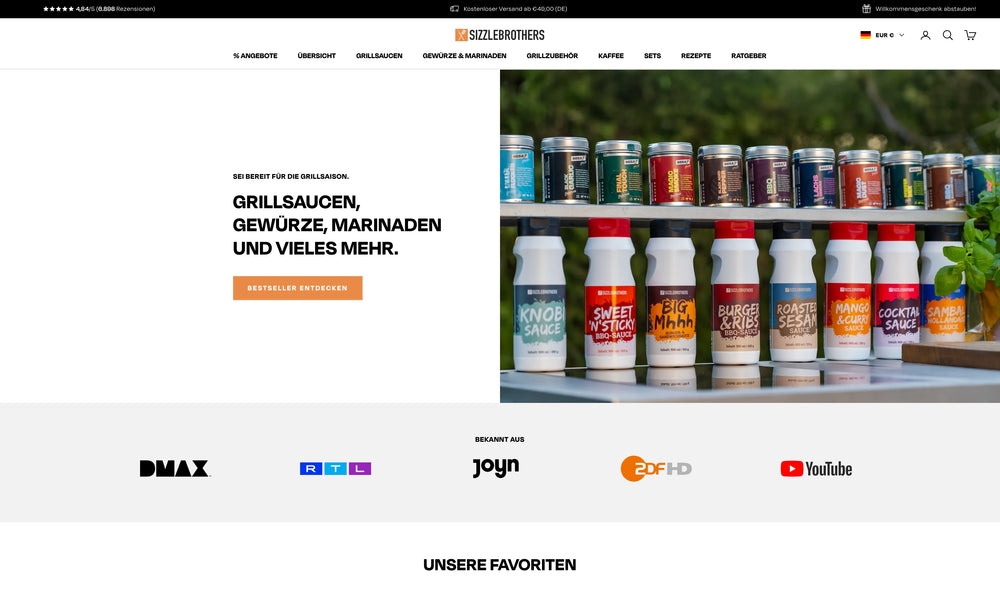Open the Rezepte menu item
Screen dimensions: 1000x601
696,56
